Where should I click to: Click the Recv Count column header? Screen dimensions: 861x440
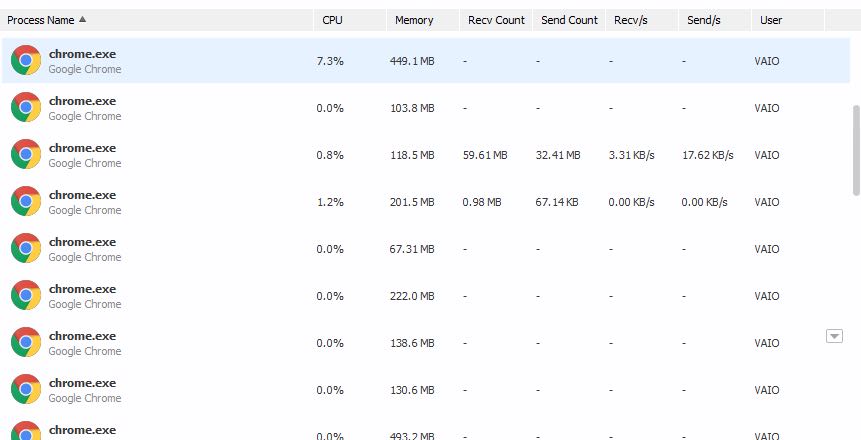pyautogui.click(x=496, y=20)
